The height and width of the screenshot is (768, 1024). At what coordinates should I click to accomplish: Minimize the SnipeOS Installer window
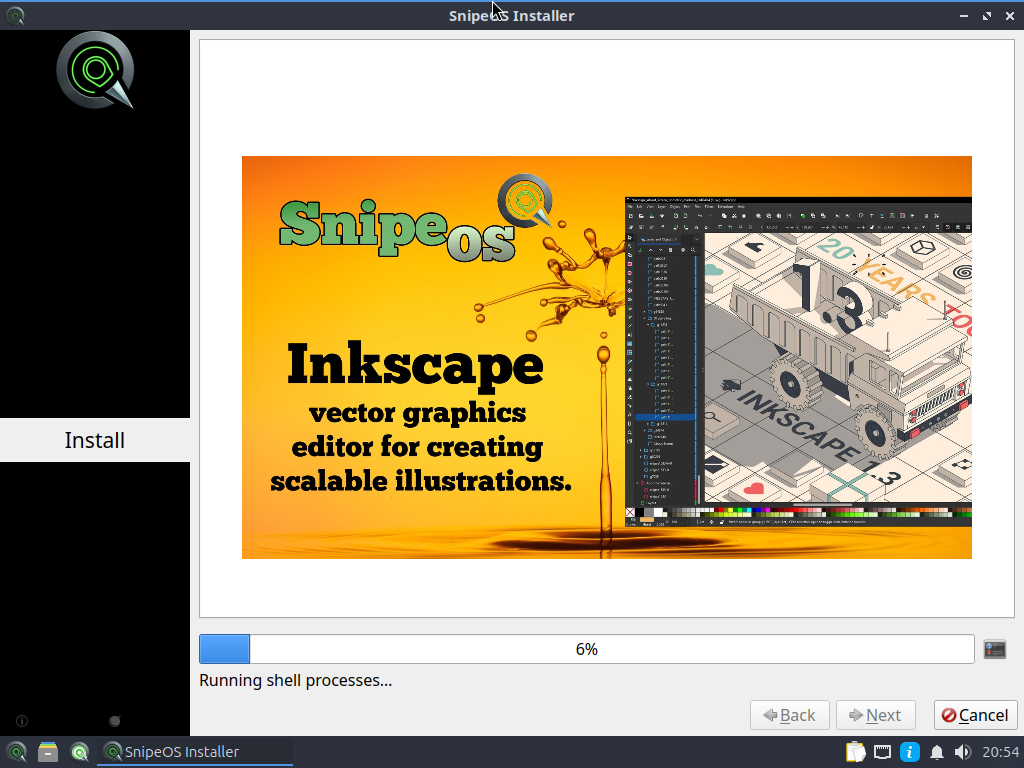[x=963, y=16]
